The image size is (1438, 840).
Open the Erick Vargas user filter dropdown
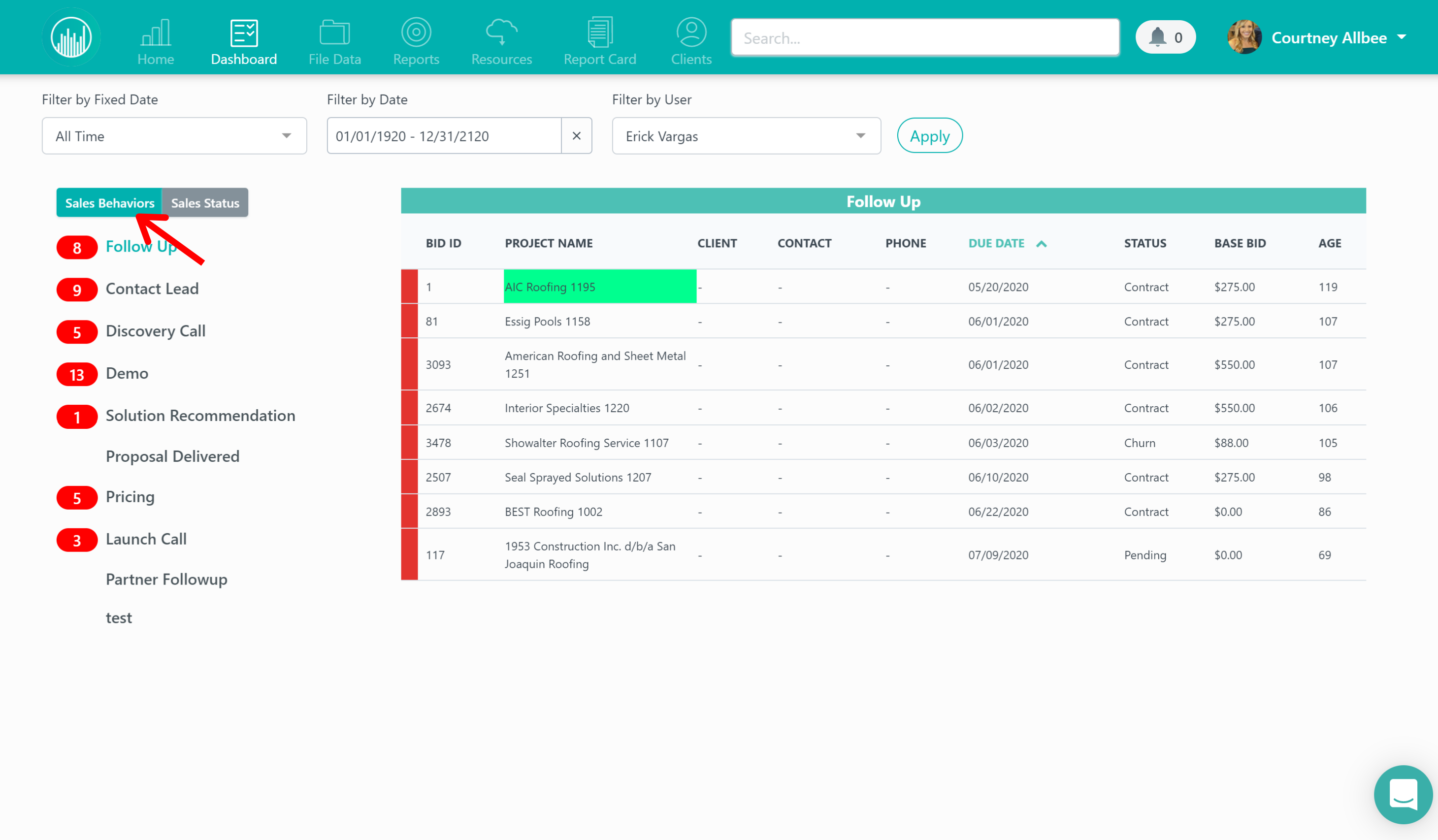click(x=746, y=136)
